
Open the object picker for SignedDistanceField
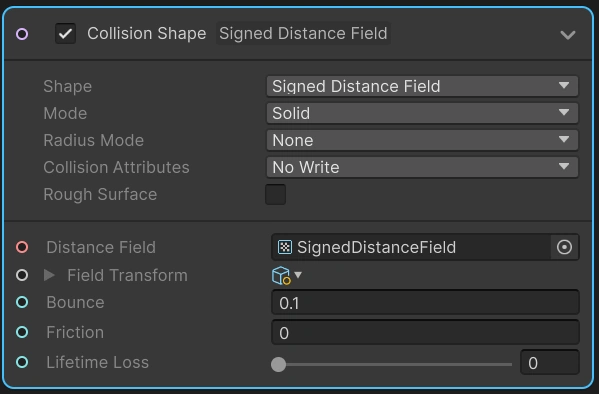tap(564, 247)
